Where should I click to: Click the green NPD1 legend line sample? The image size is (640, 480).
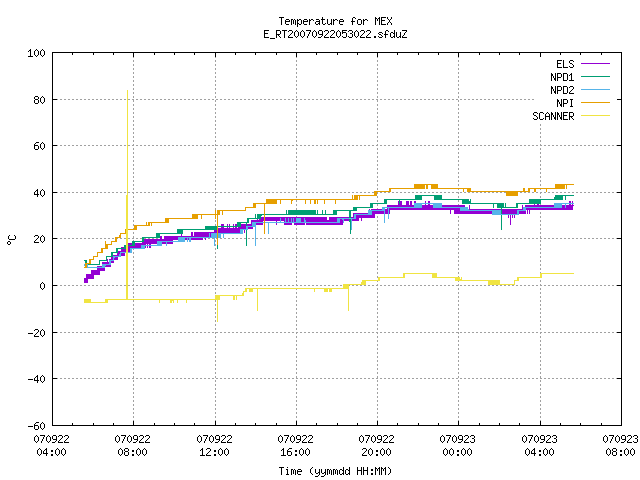[595, 76]
